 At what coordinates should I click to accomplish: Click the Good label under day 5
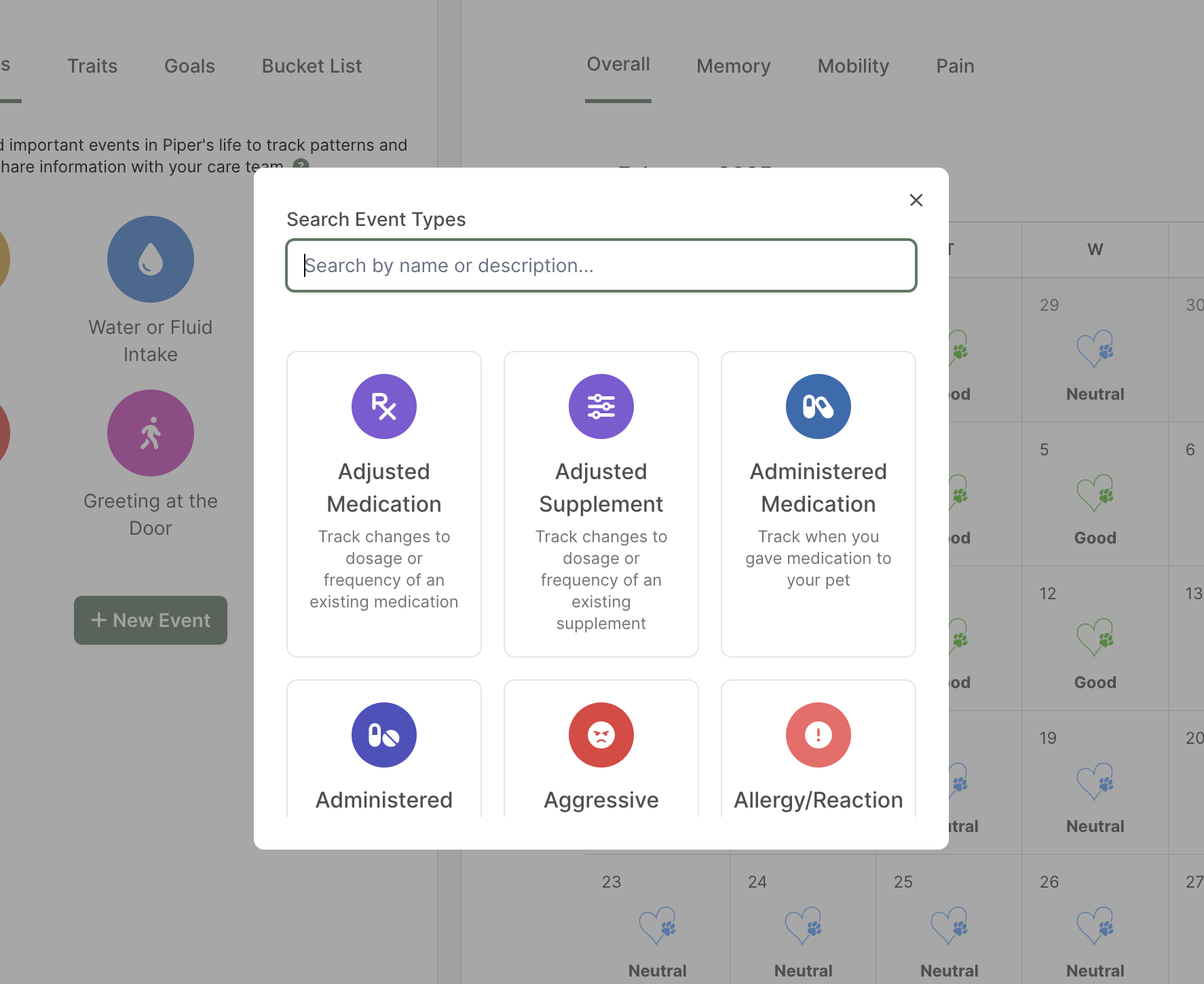click(1095, 538)
